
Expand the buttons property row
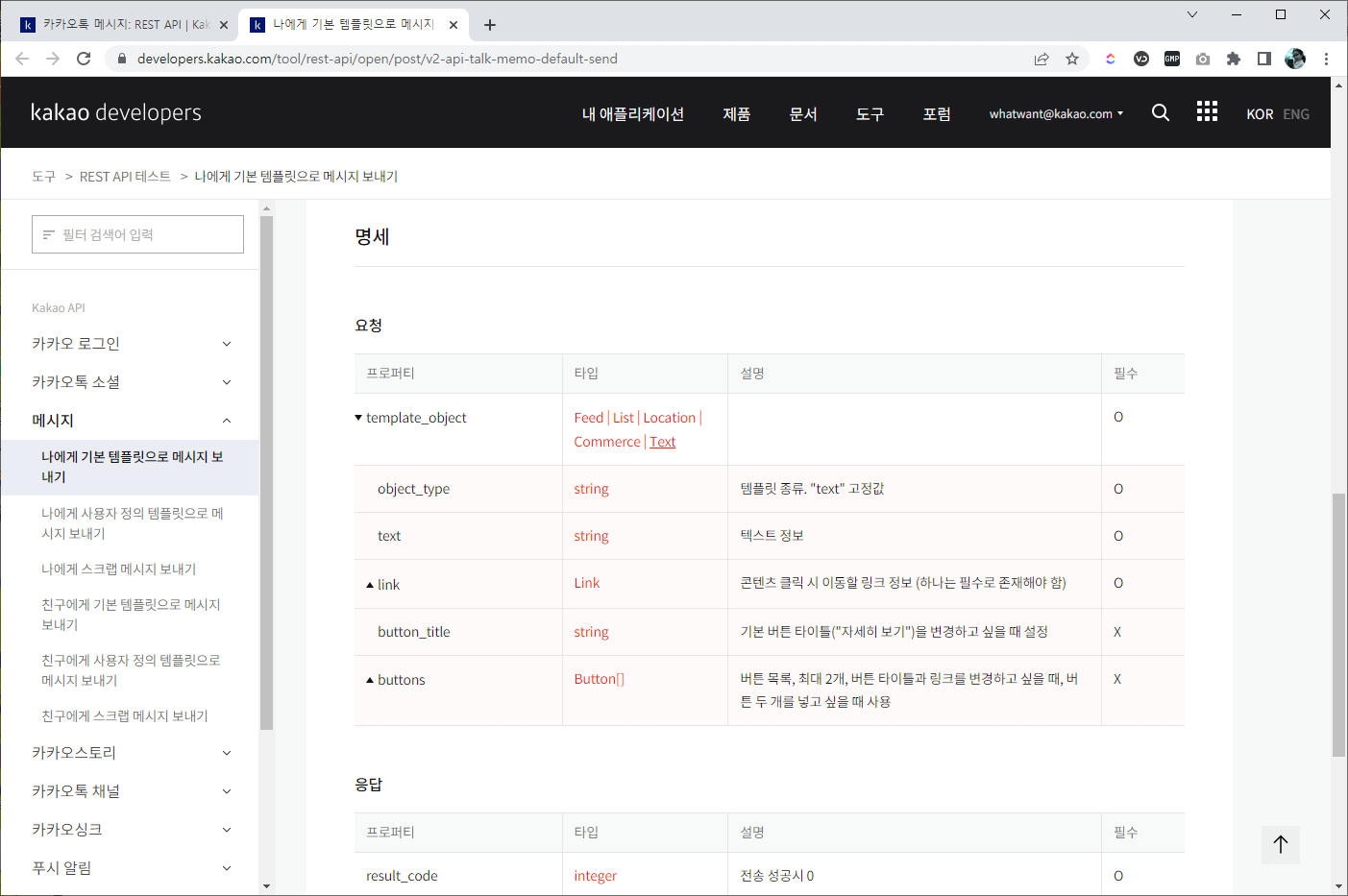(370, 680)
